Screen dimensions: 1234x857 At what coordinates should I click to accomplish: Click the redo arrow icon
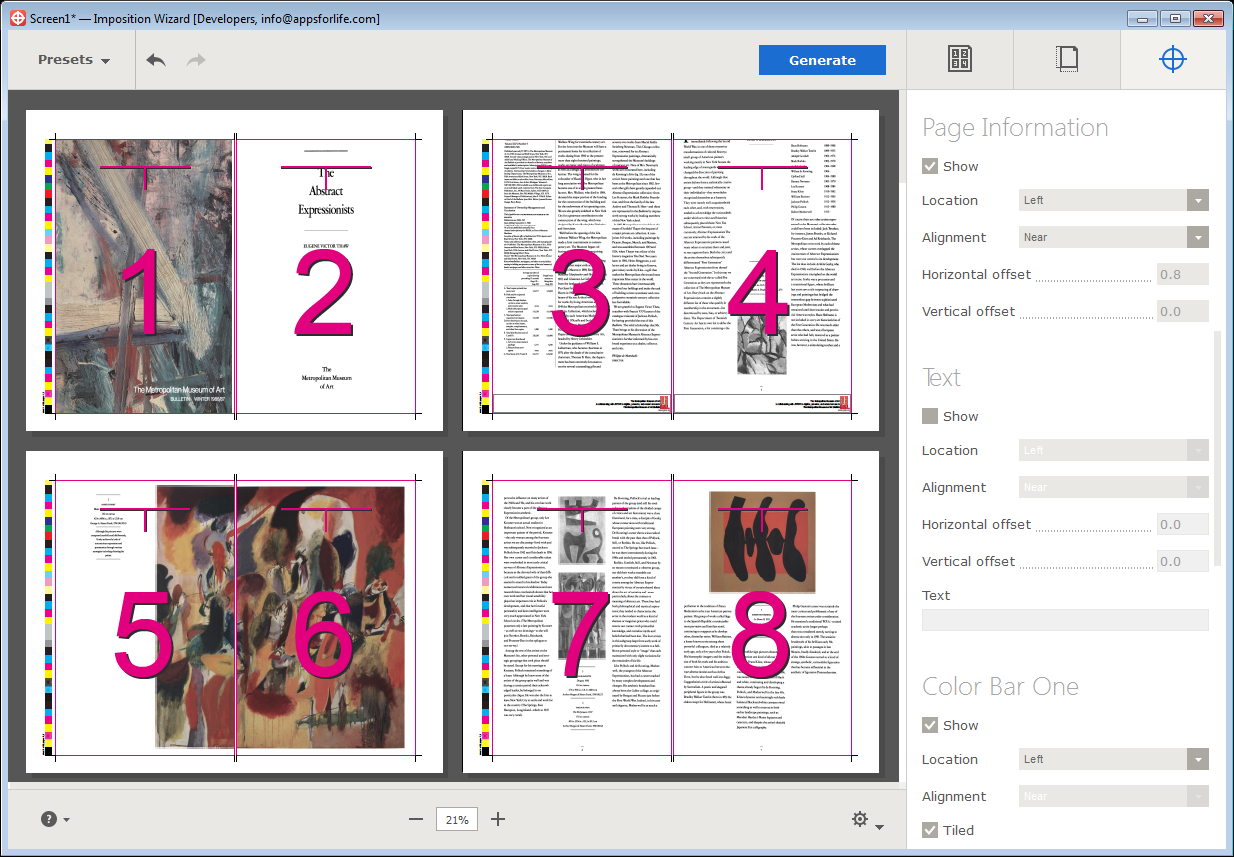196,60
